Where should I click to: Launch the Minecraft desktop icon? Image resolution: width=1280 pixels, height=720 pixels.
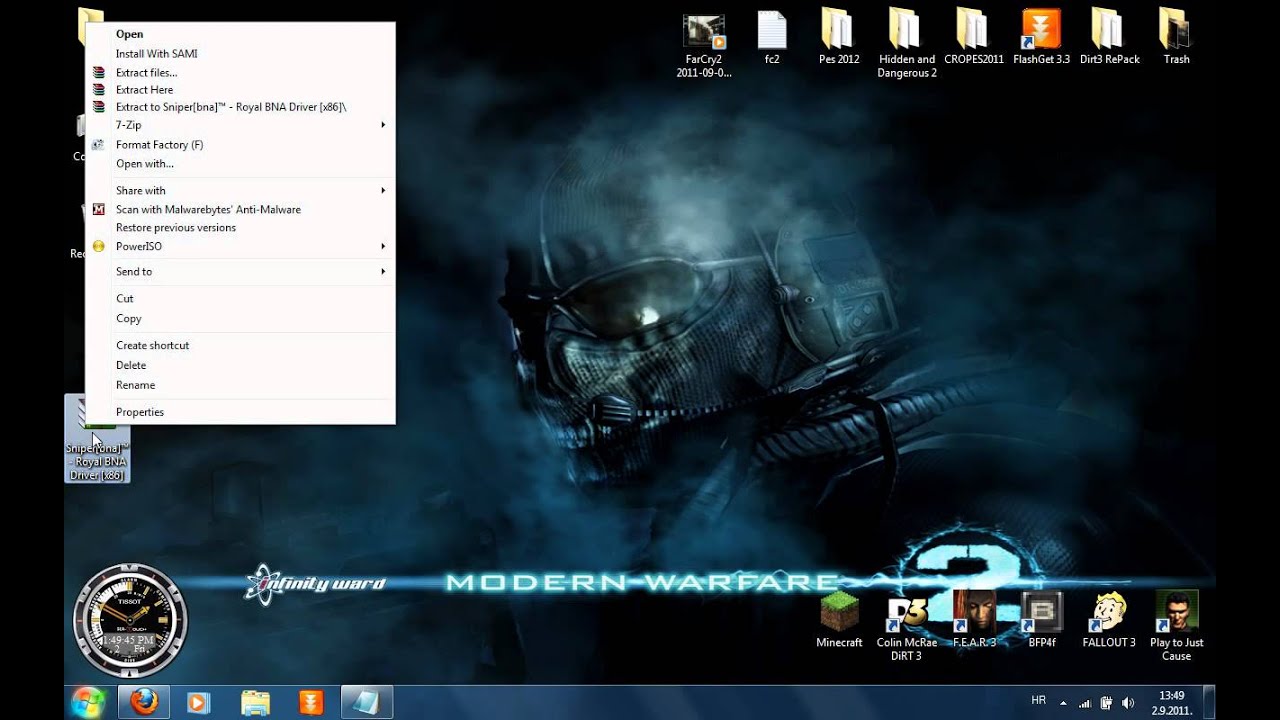coord(839,620)
